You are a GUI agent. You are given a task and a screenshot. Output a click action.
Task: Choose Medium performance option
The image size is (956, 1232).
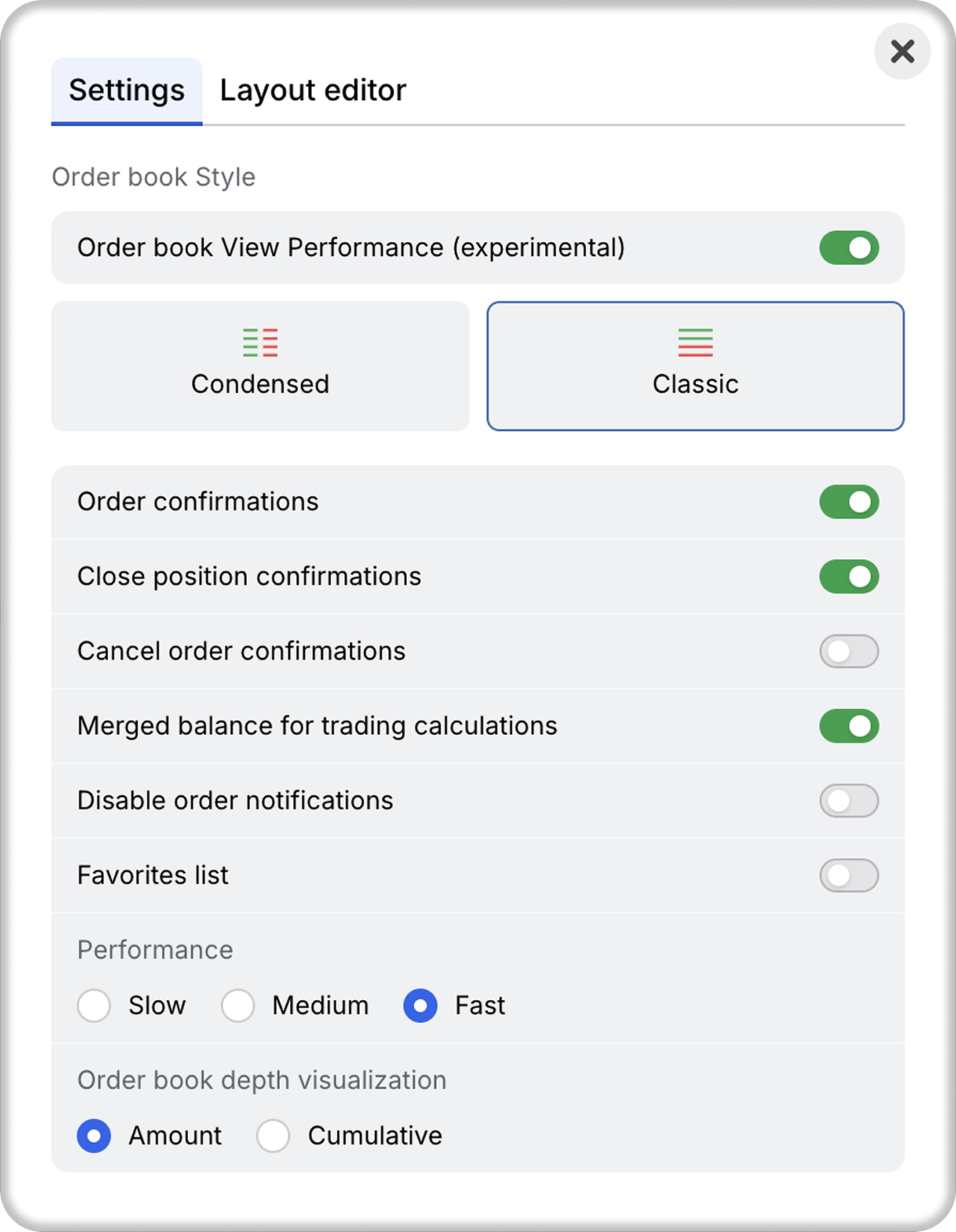[237, 1005]
